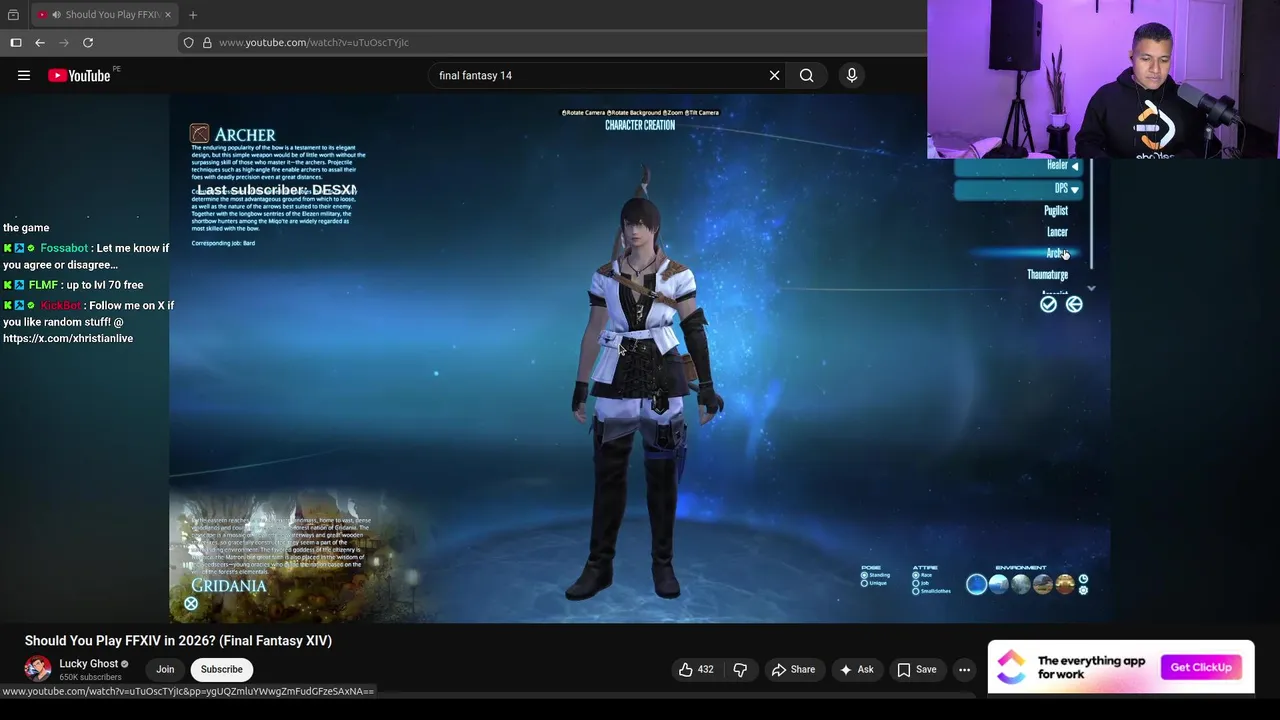Go to YouTube home via logo
The height and width of the screenshot is (720, 1280).
[x=79, y=75]
